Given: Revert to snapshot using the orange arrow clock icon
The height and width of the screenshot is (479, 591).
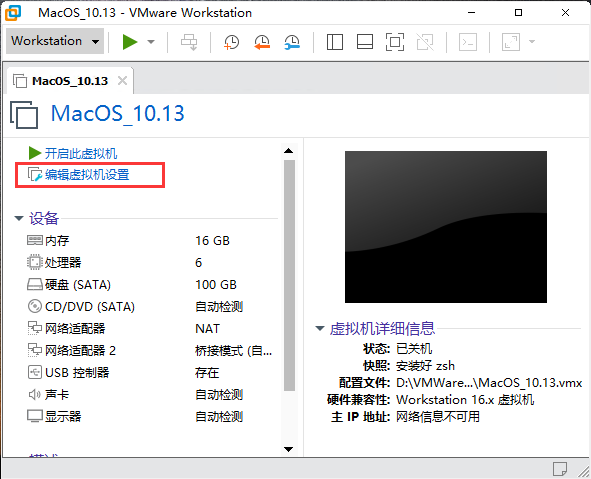Looking at the screenshot, I should tap(262, 42).
